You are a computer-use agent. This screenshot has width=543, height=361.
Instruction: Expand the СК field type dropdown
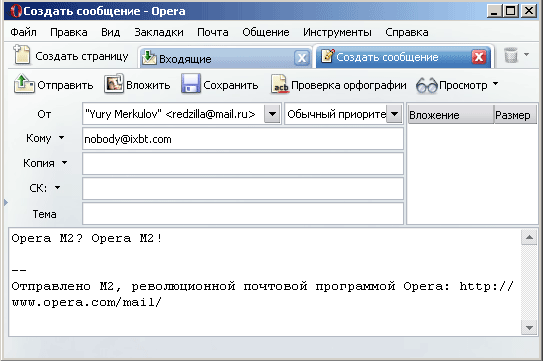(57, 187)
